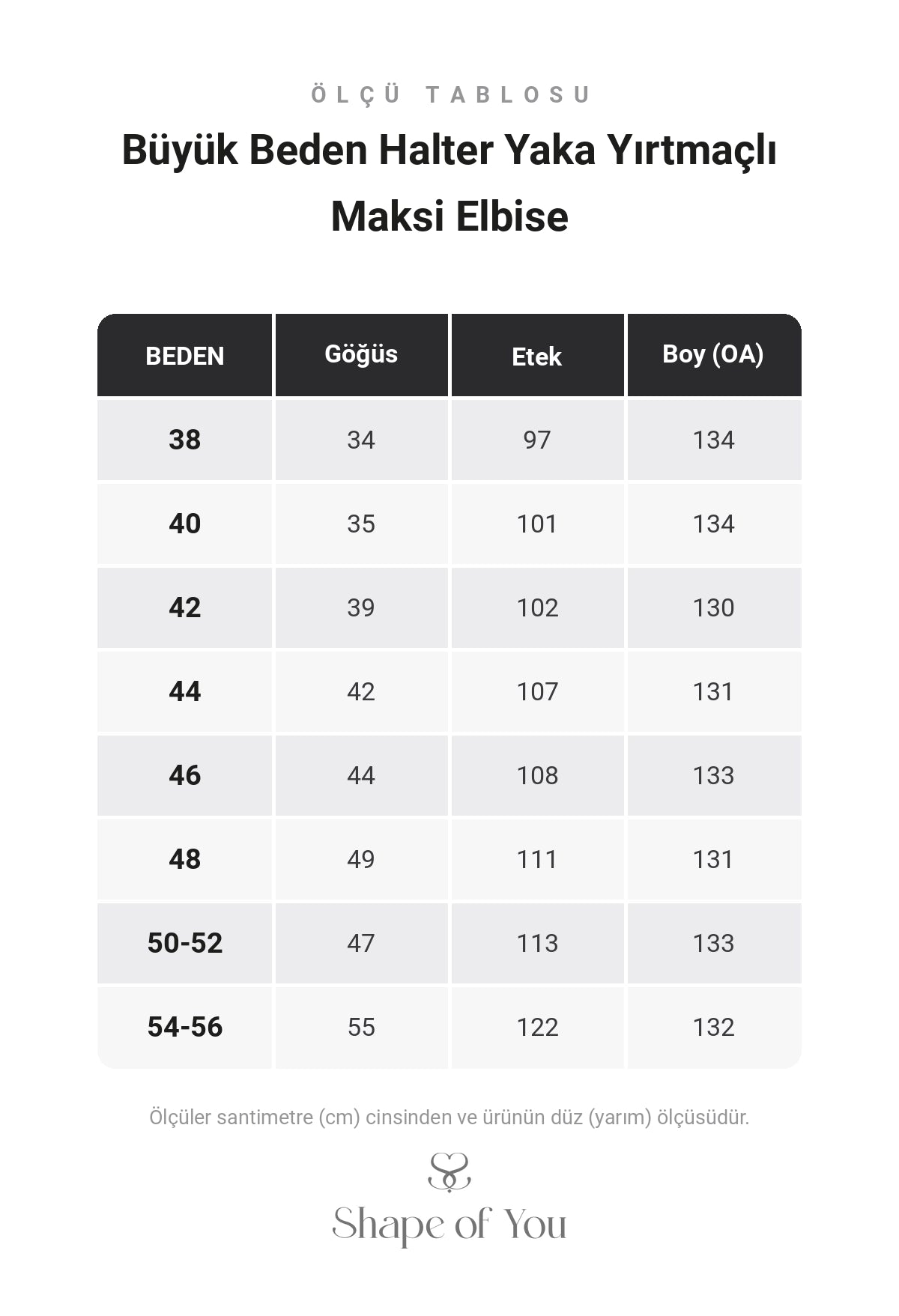This screenshot has height=1316, width=899.
Task: Select the Göğüs column header
Action: point(361,355)
